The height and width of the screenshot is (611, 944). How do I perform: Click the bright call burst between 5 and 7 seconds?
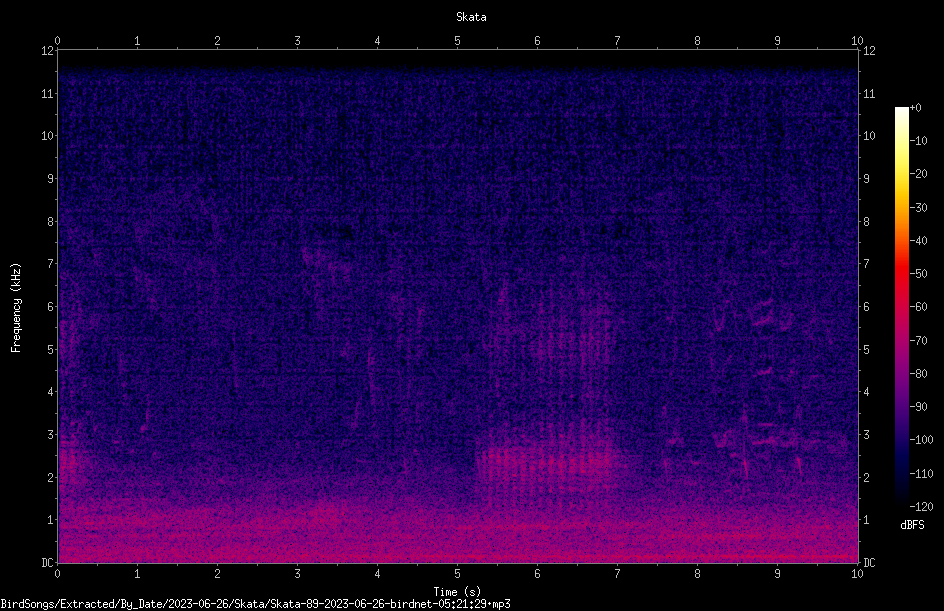[x=545, y=462]
